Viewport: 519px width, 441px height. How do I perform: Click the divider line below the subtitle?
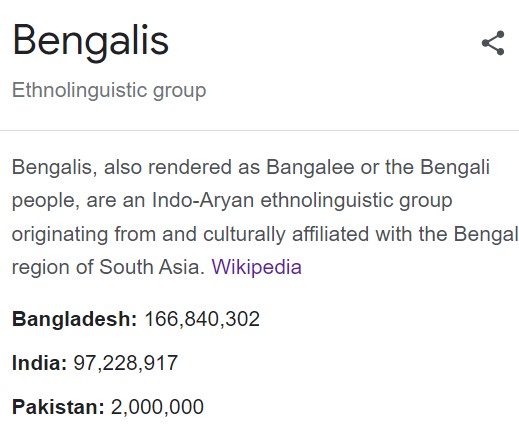pos(259,130)
